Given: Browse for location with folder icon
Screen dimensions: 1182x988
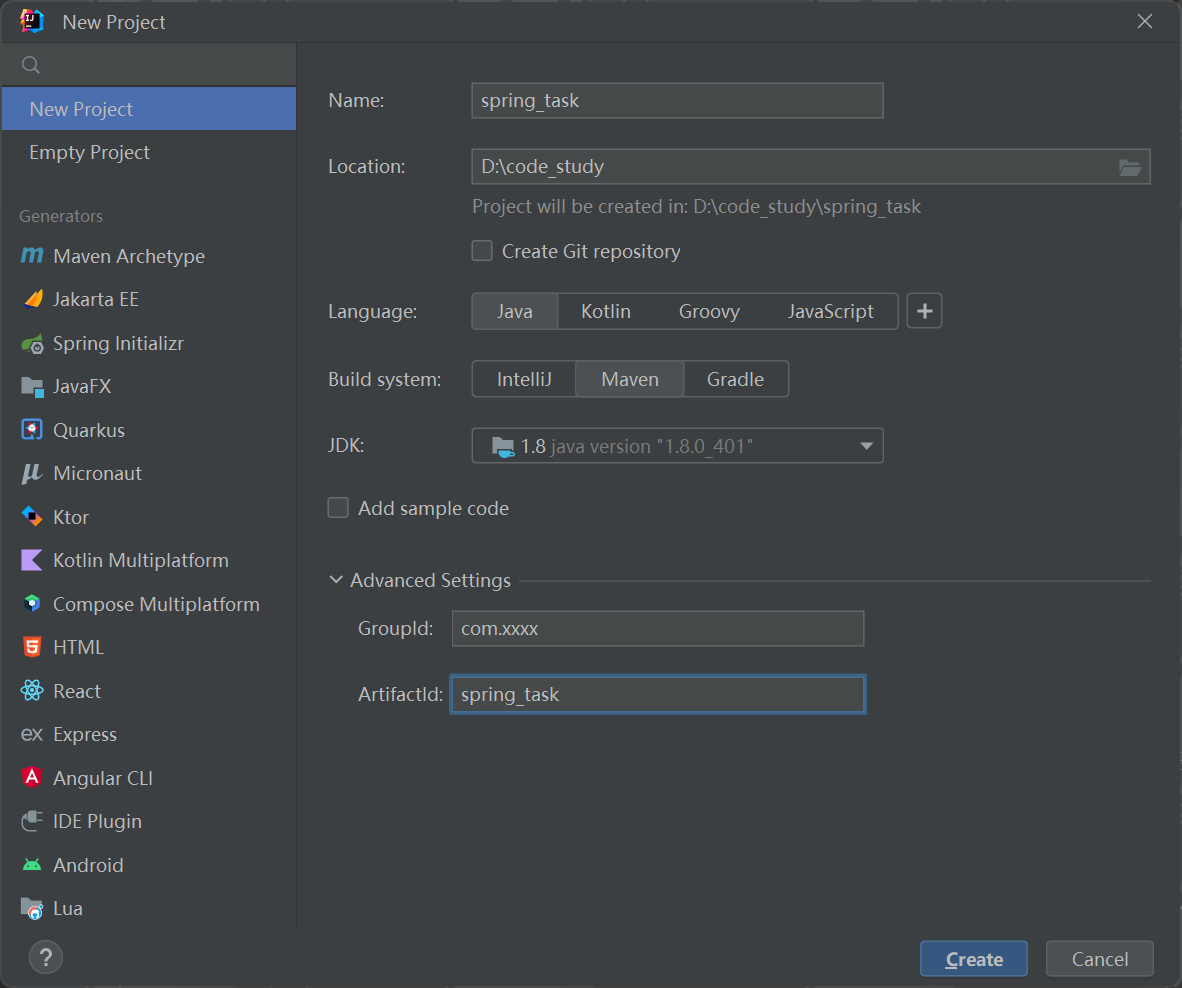Looking at the screenshot, I should [x=1129, y=167].
